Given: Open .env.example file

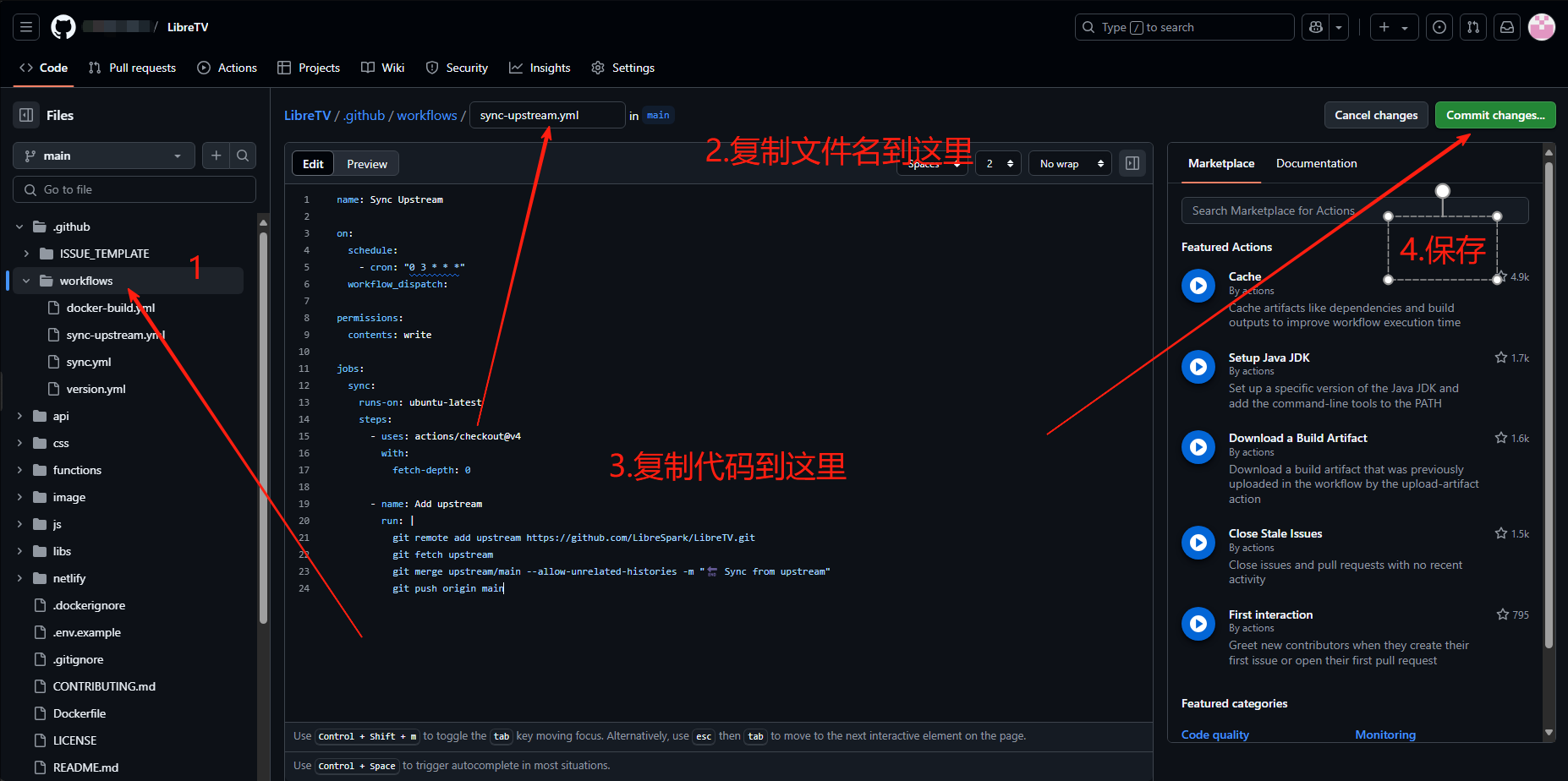Looking at the screenshot, I should coord(87,632).
